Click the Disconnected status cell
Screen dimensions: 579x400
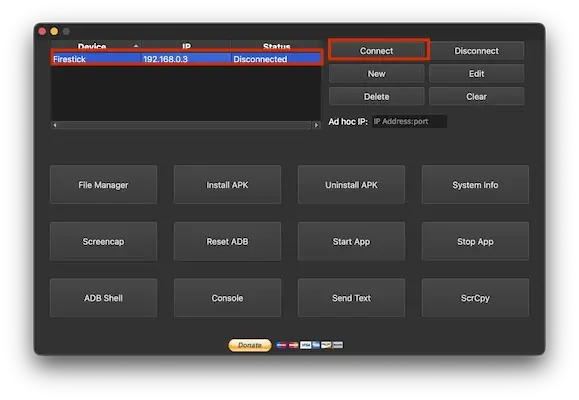point(276,59)
